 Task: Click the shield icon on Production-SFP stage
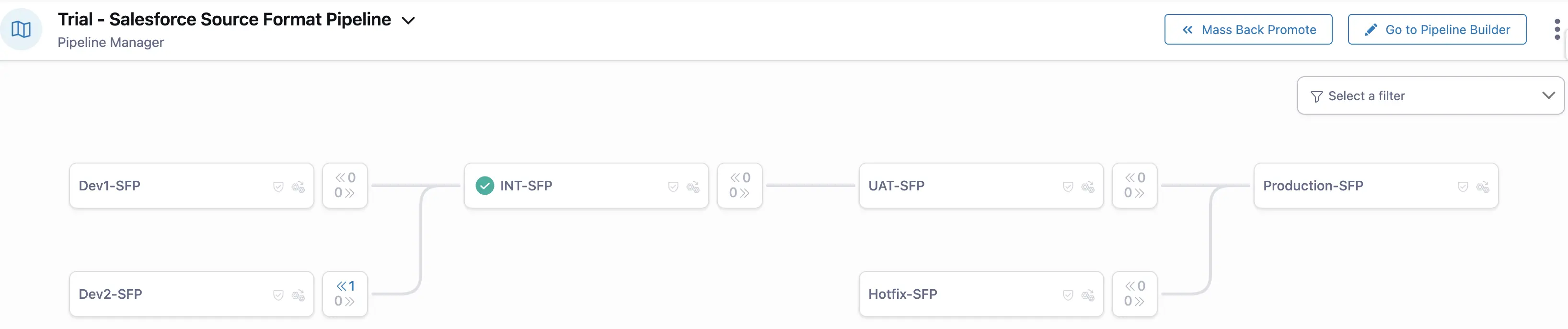coord(1463,187)
